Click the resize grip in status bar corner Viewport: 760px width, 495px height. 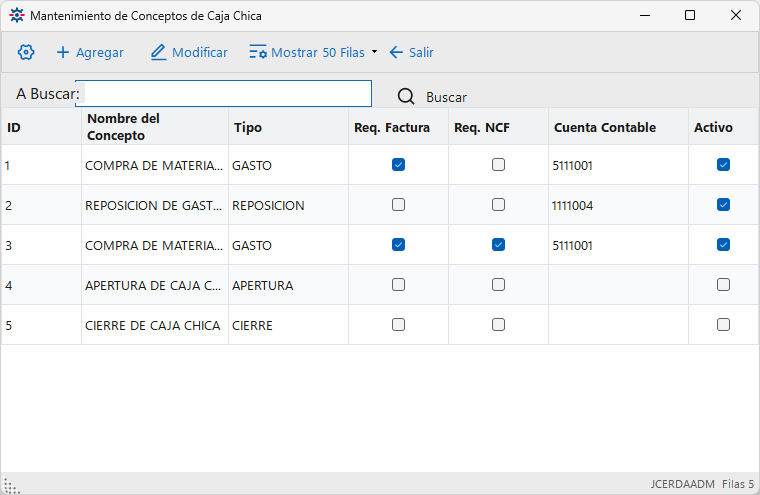[11, 485]
